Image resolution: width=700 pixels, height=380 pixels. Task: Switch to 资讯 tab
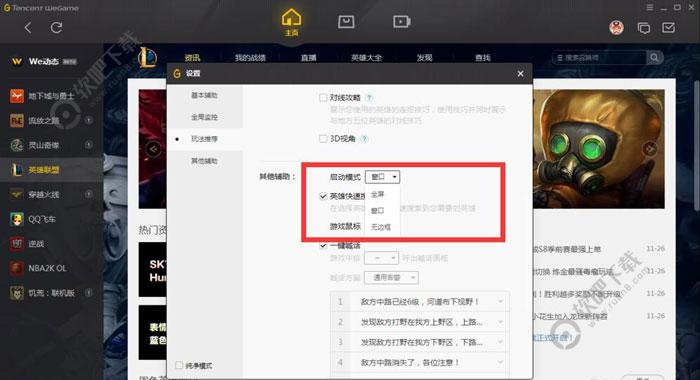click(193, 58)
